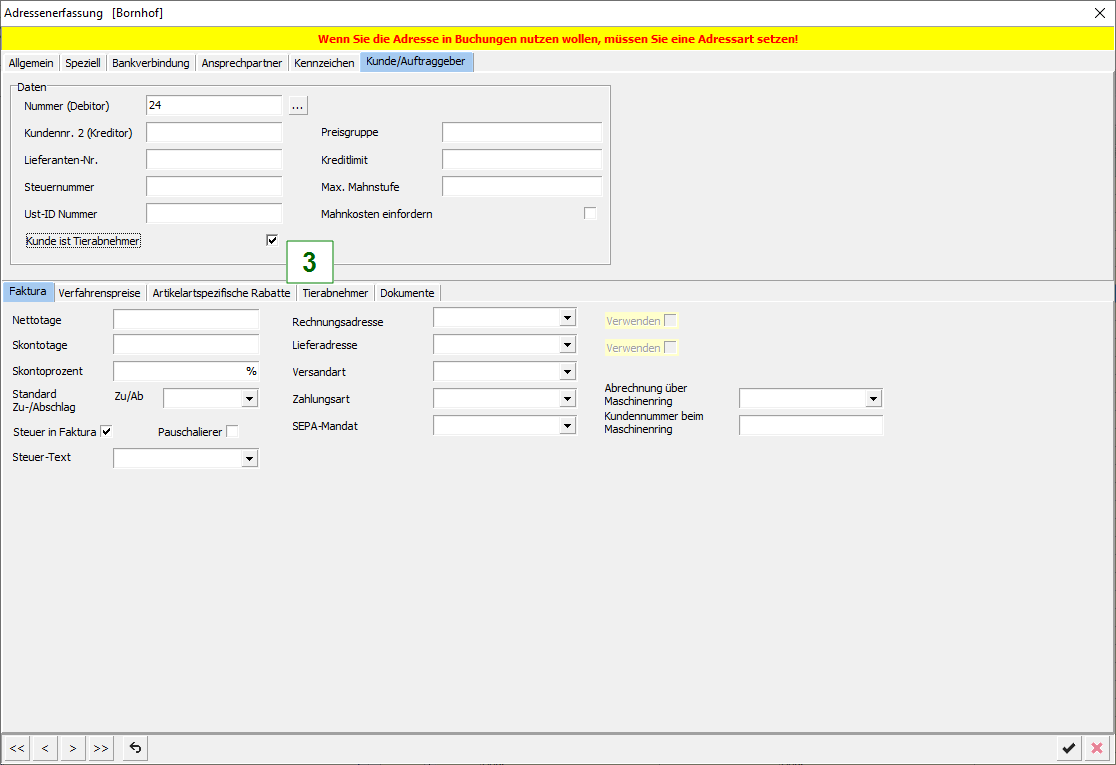Viewport: 1116px width, 765px height.
Task: Open the Rechnungsadresse dropdown
Action: click(568, 318)
